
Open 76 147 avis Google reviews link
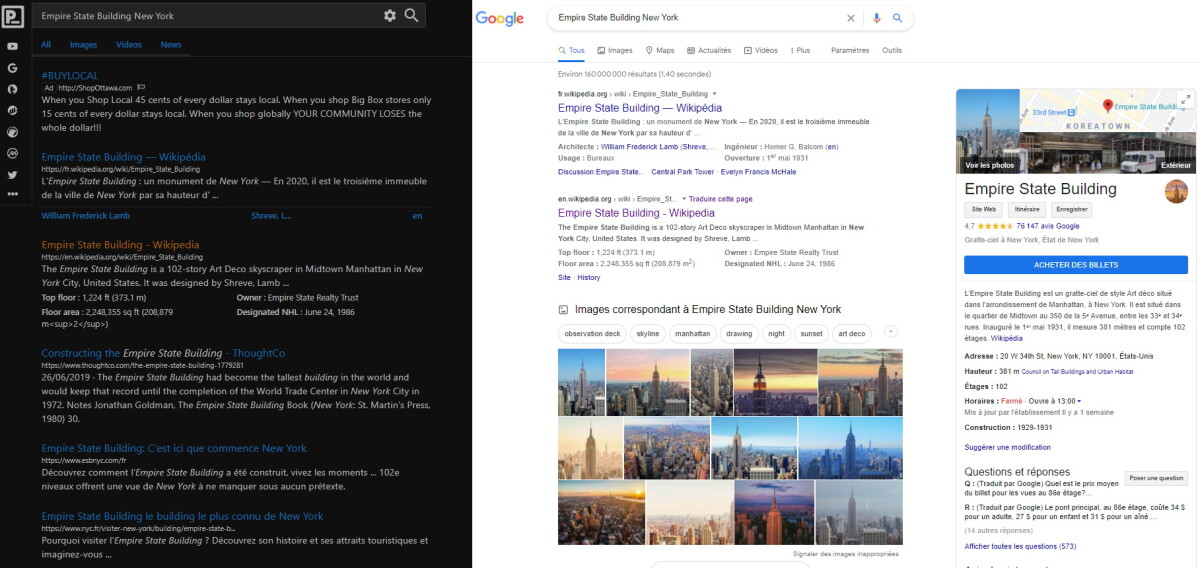[1047, 226]
